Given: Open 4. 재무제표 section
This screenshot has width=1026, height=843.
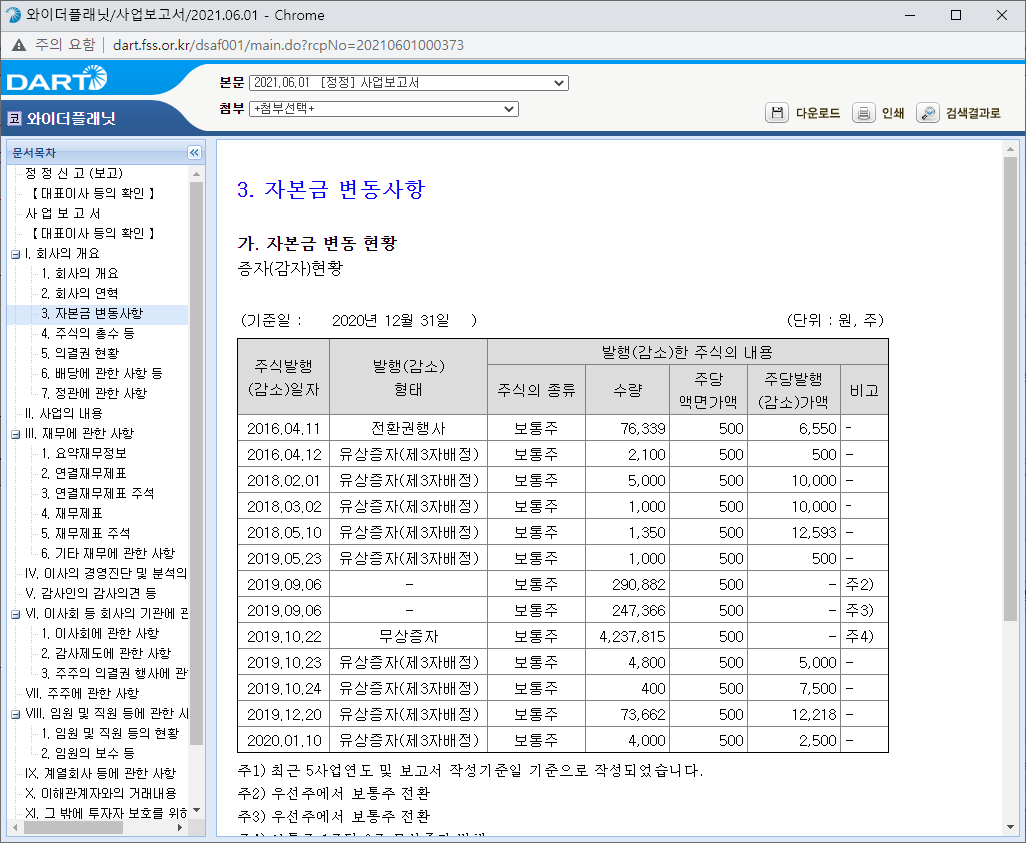Looking at the screenshot, I should pos(72,514).
